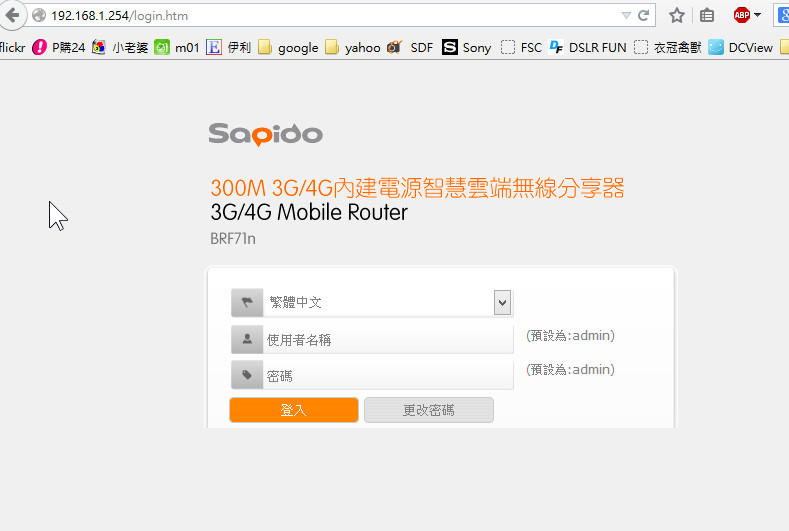Open the DSLR FUN bookmark
Image resolution: width=789 pixels, height=531 pixels.
(588, 48)
